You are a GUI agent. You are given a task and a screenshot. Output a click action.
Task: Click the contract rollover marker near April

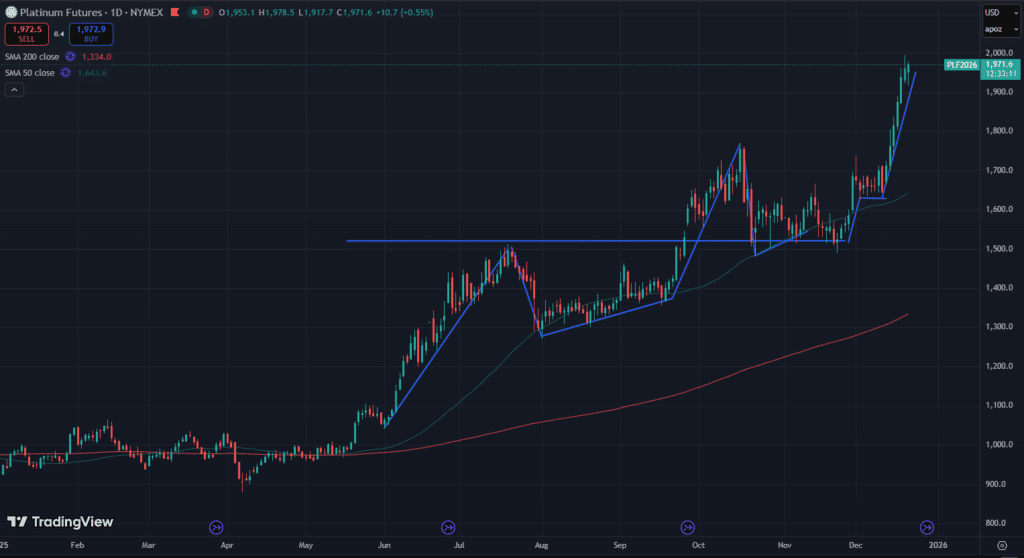(x=216, y=527)
